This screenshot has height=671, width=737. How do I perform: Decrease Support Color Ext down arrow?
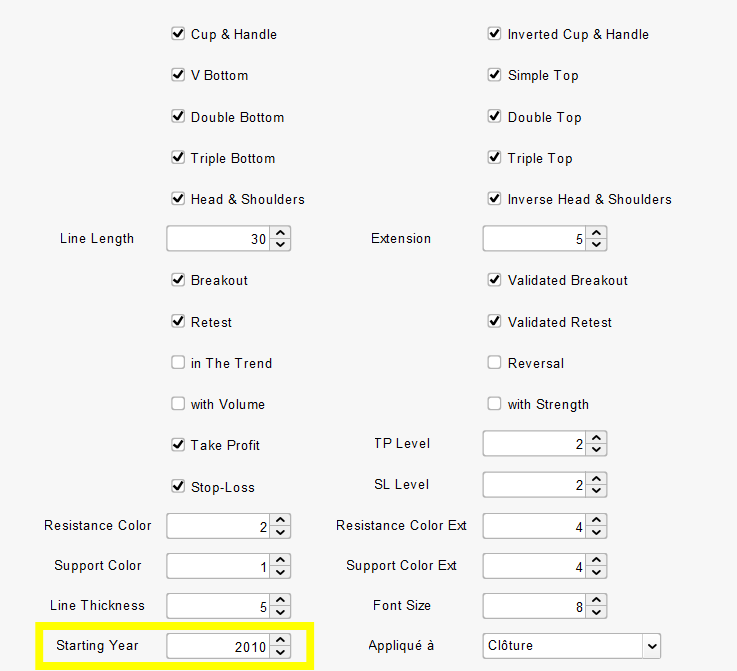tap(596, 572)
